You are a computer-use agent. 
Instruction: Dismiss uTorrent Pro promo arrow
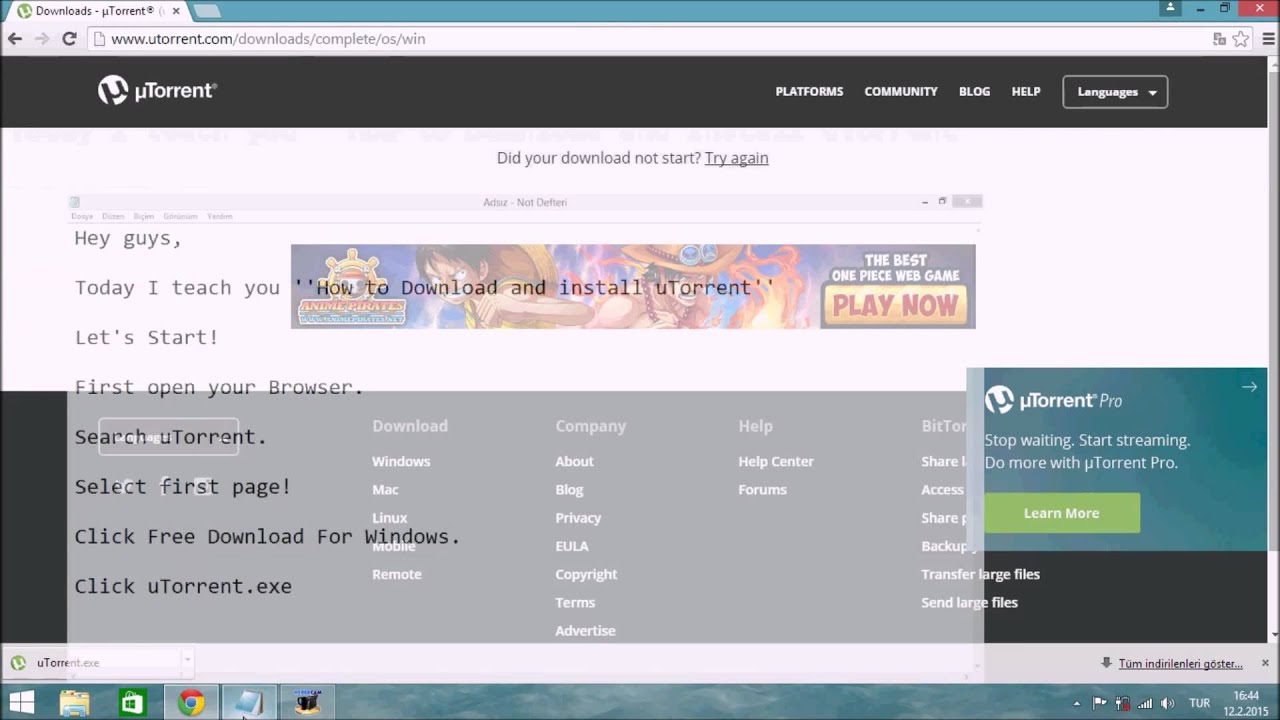tap(1249, 387)
